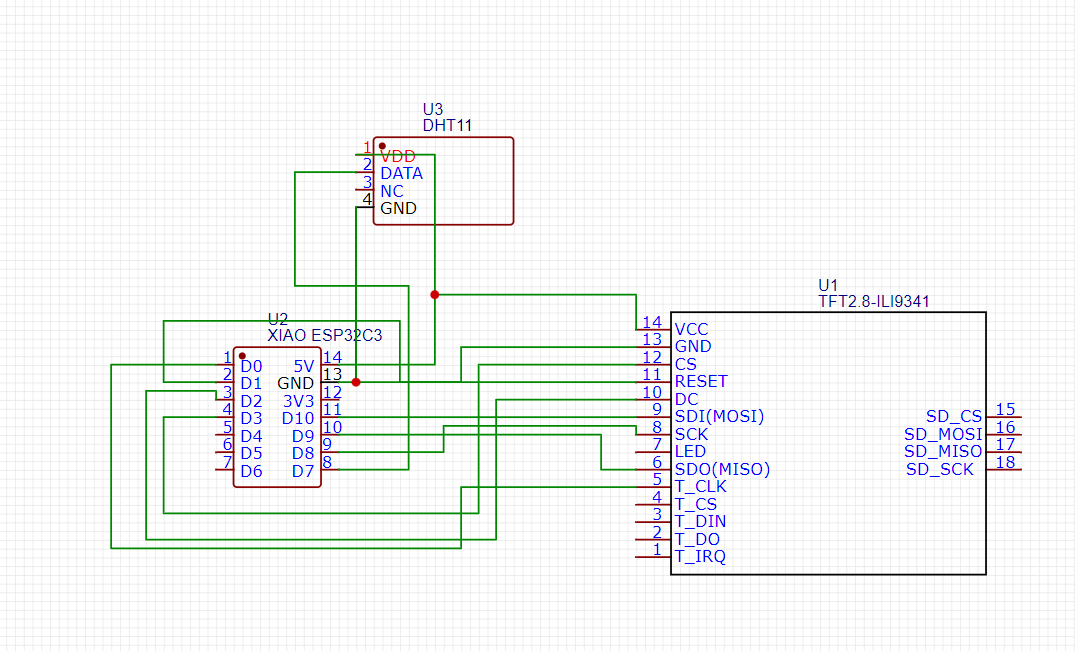
Task: Select the TFT2.8-ILI9341 name label
Action: point(874,302)
